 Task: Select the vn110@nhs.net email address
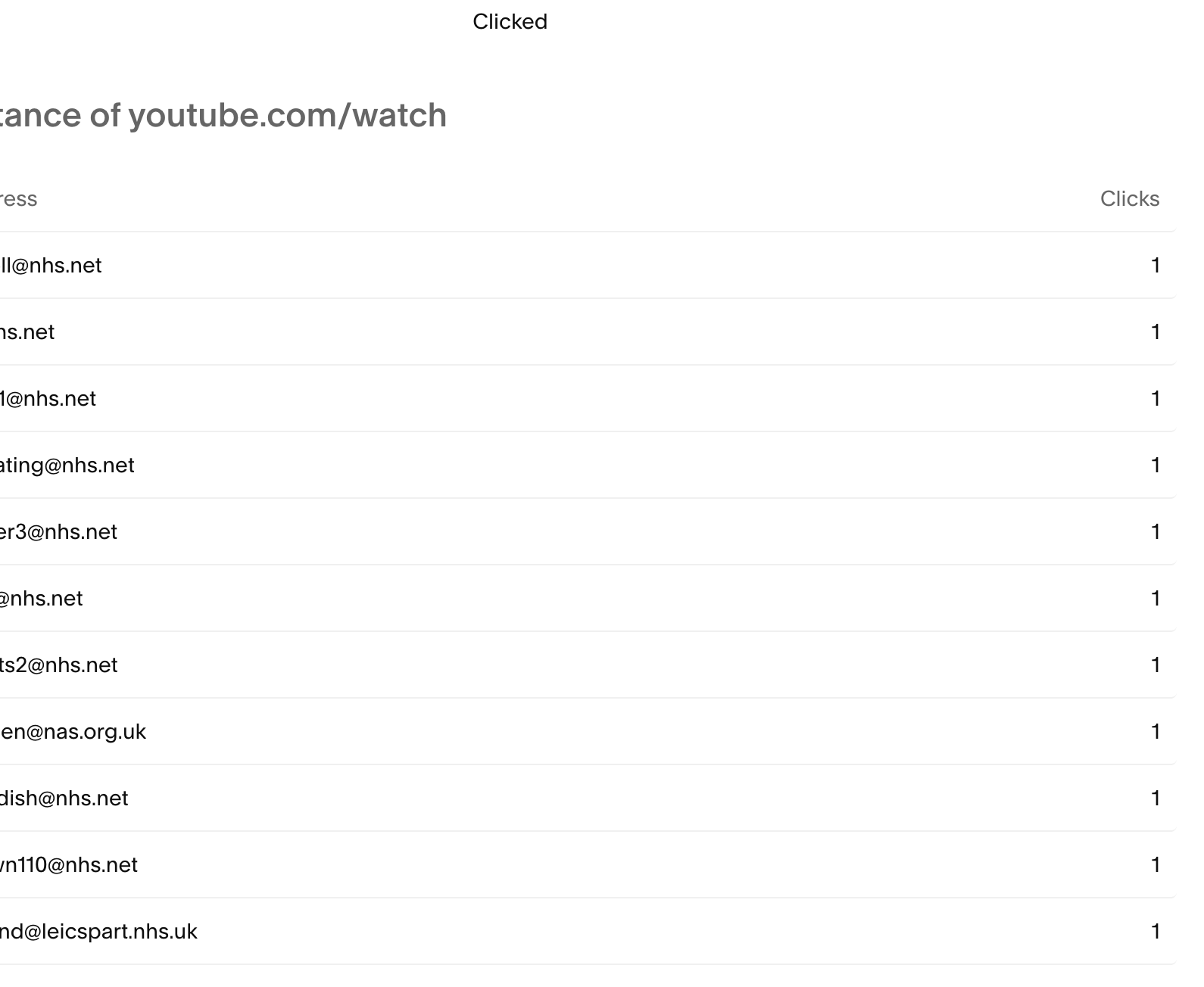(69, 864)
